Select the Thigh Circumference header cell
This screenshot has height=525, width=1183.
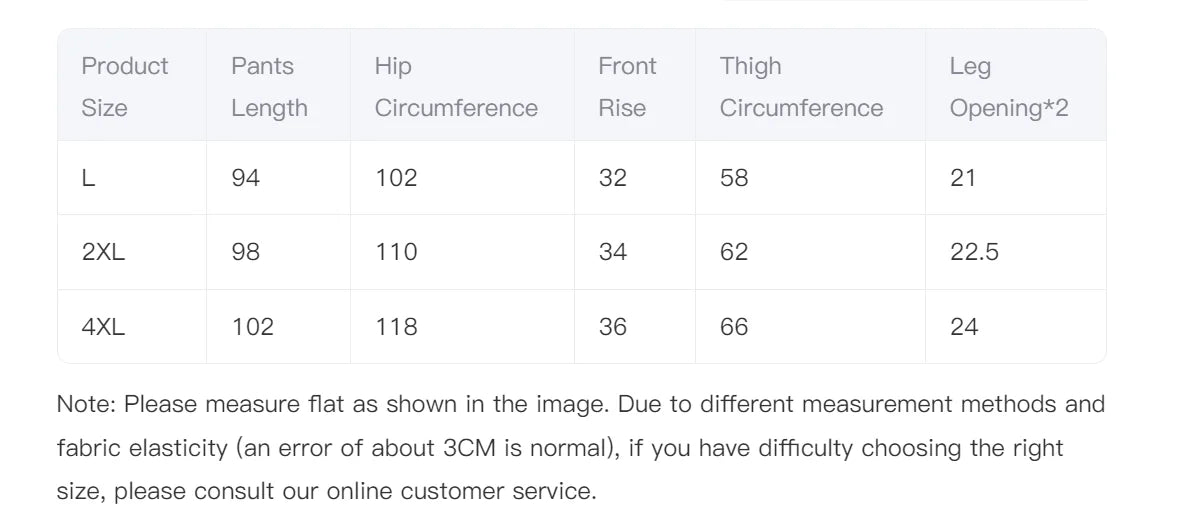(801, 87)
